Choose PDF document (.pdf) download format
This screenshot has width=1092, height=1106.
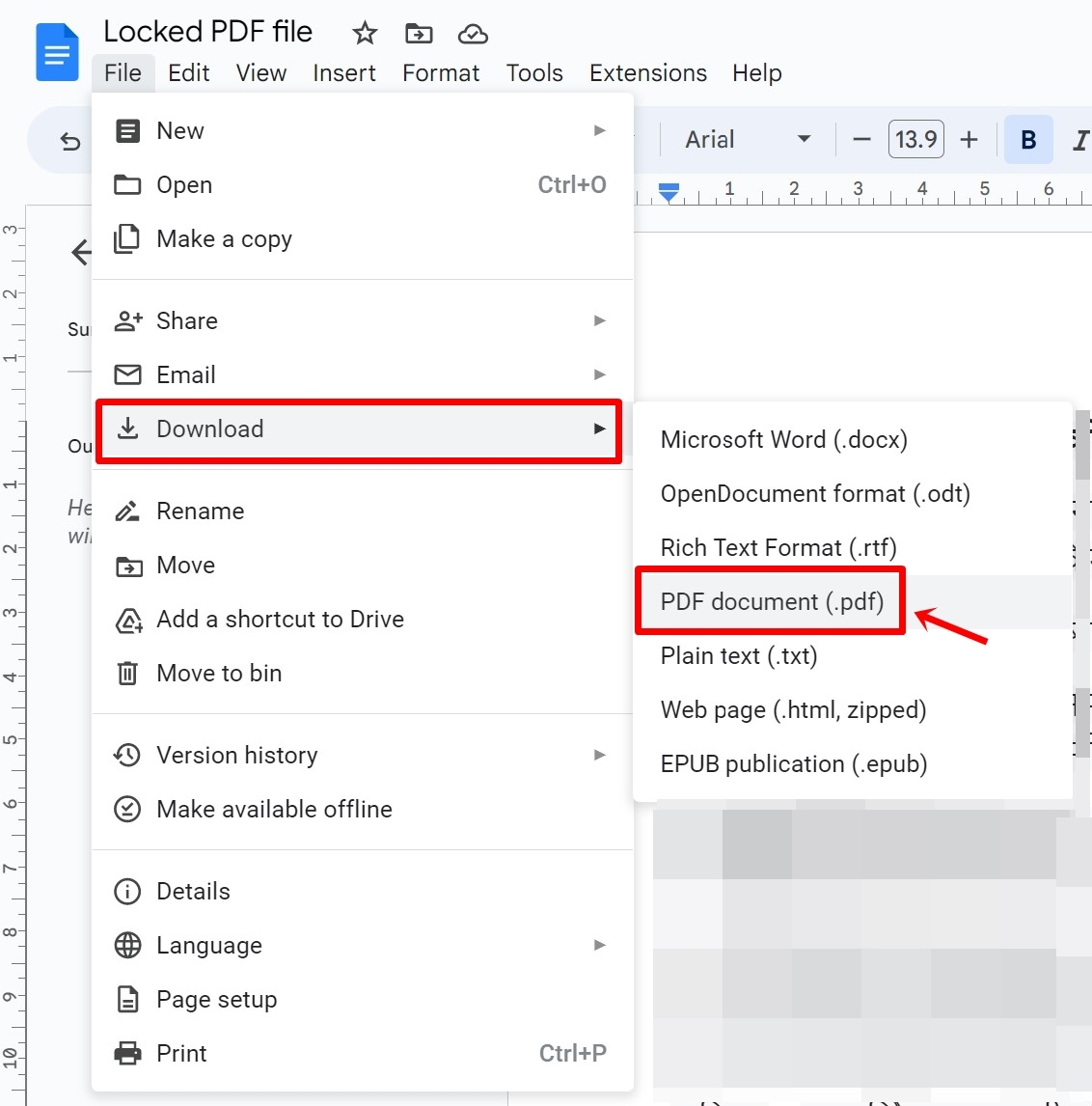pos(771,601)
